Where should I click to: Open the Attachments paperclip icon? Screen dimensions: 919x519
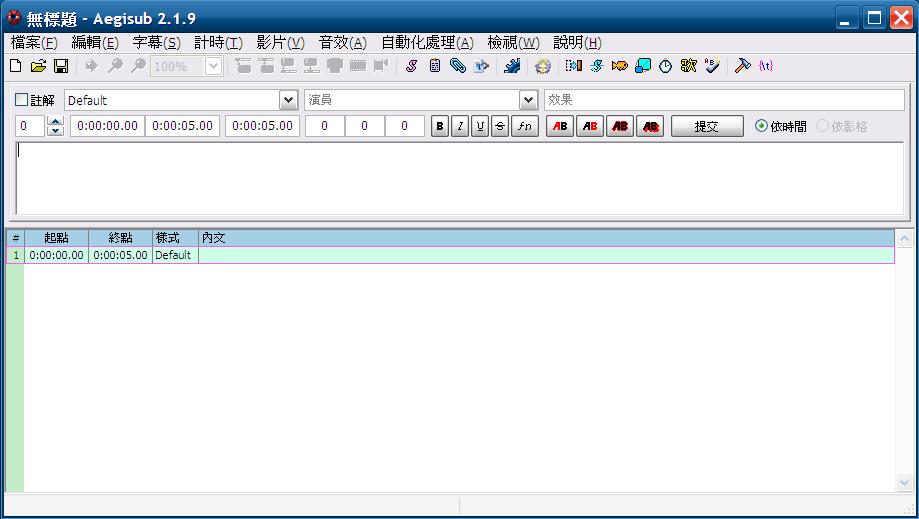click(458, 66)
